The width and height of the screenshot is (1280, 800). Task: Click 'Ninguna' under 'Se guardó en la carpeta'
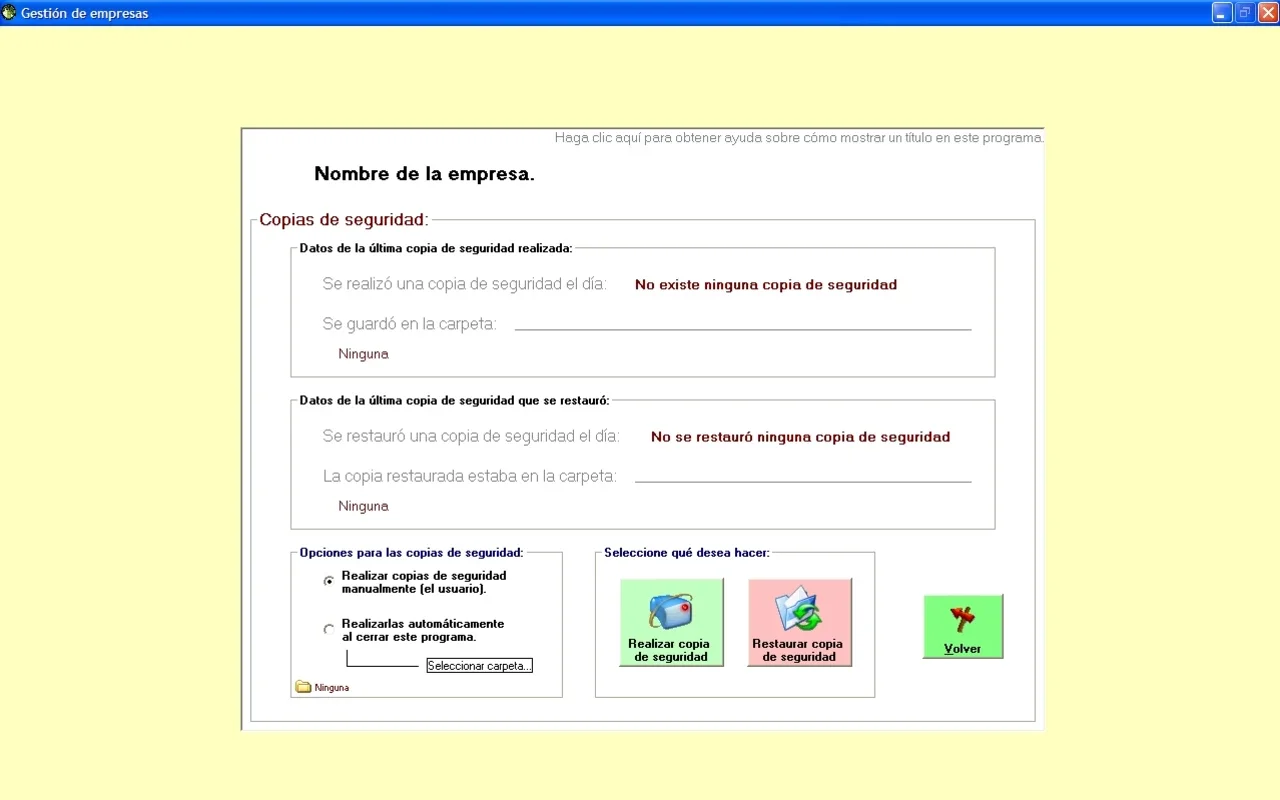363,354
